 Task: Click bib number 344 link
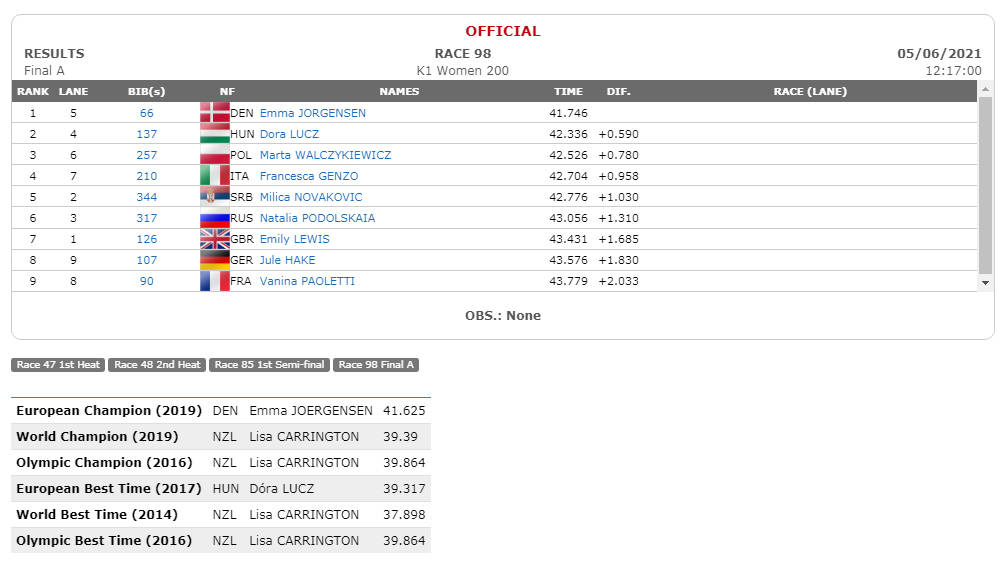(146, 197)
